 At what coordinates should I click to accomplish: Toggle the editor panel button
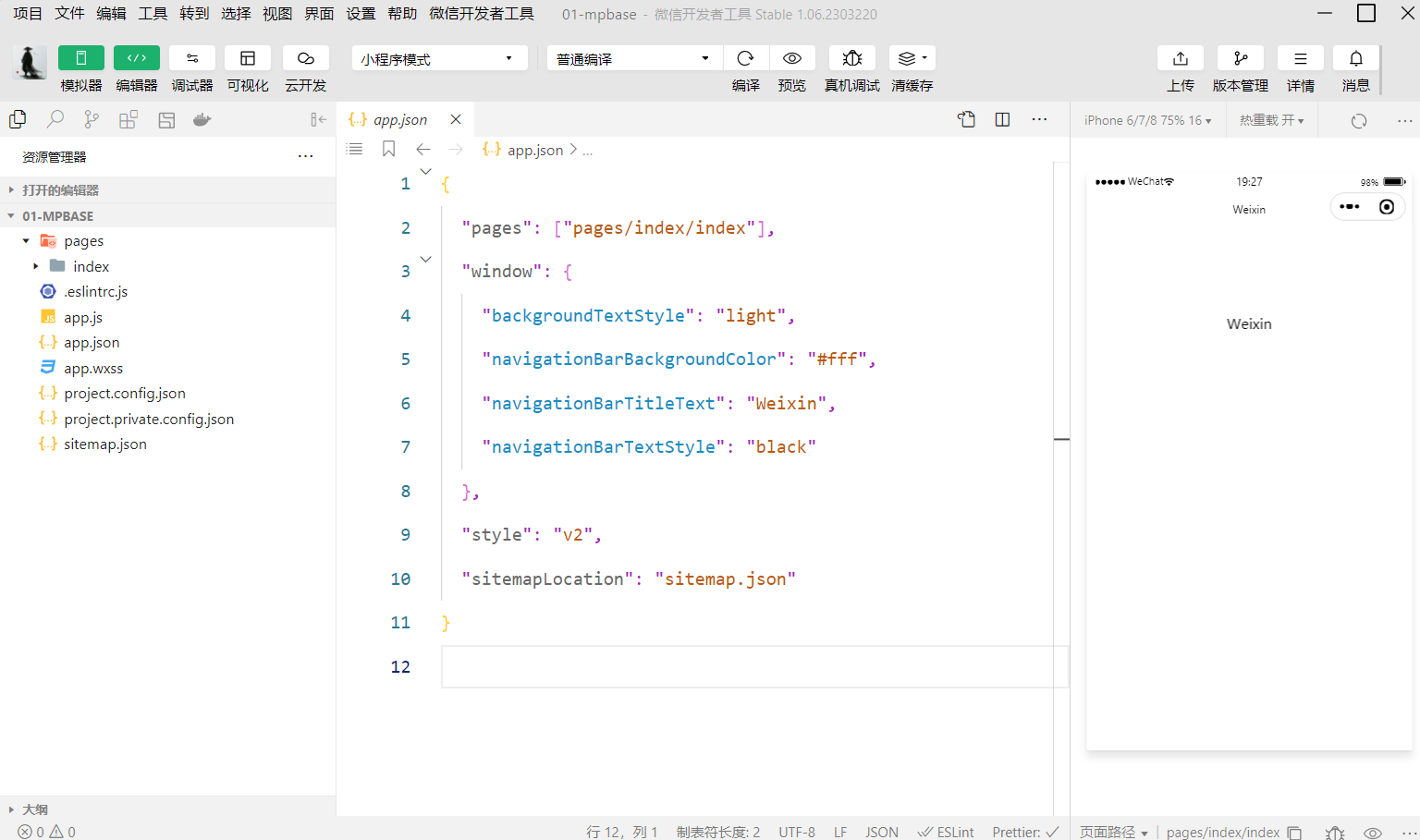[137, 58]
